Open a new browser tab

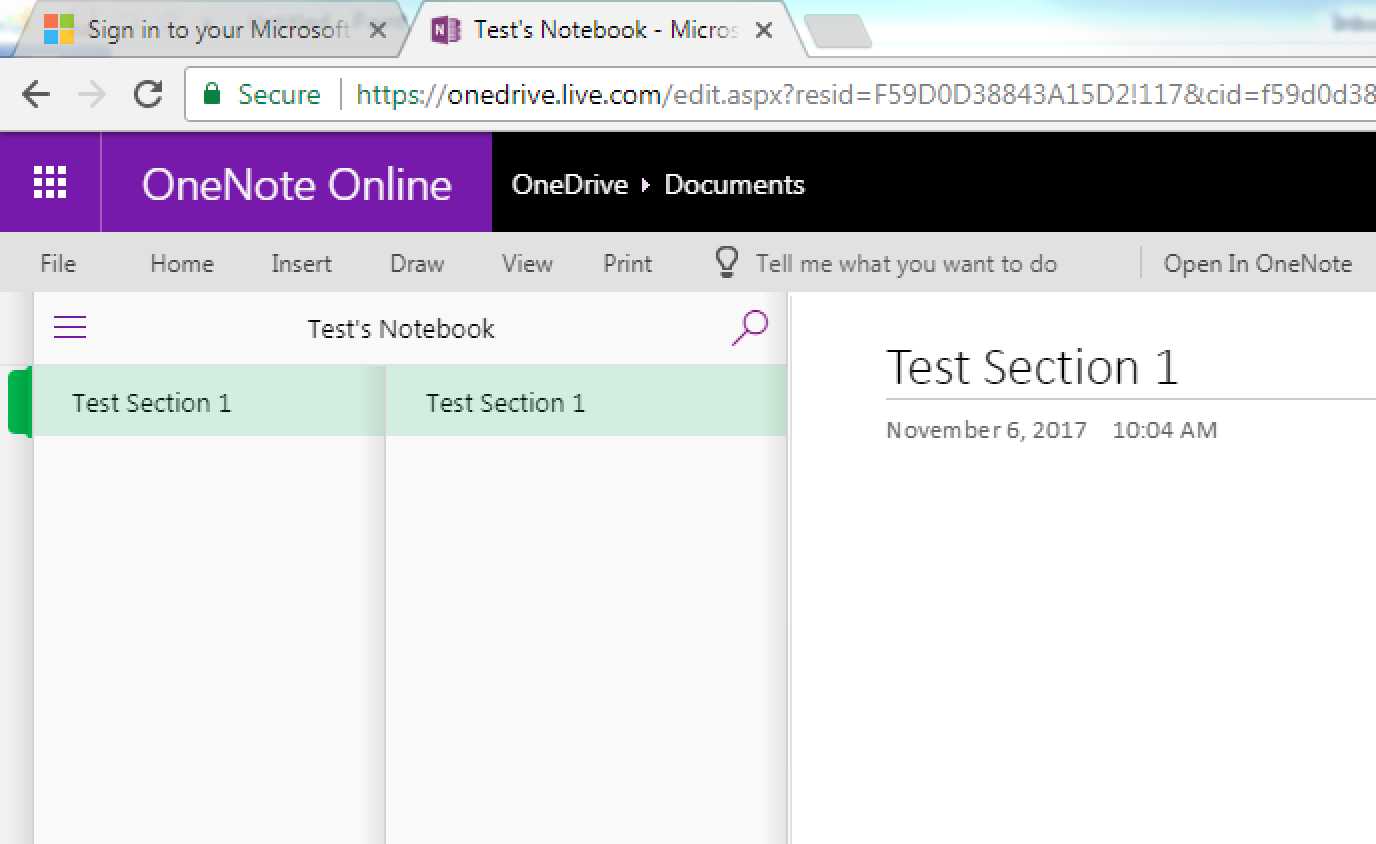click(838, 32)
